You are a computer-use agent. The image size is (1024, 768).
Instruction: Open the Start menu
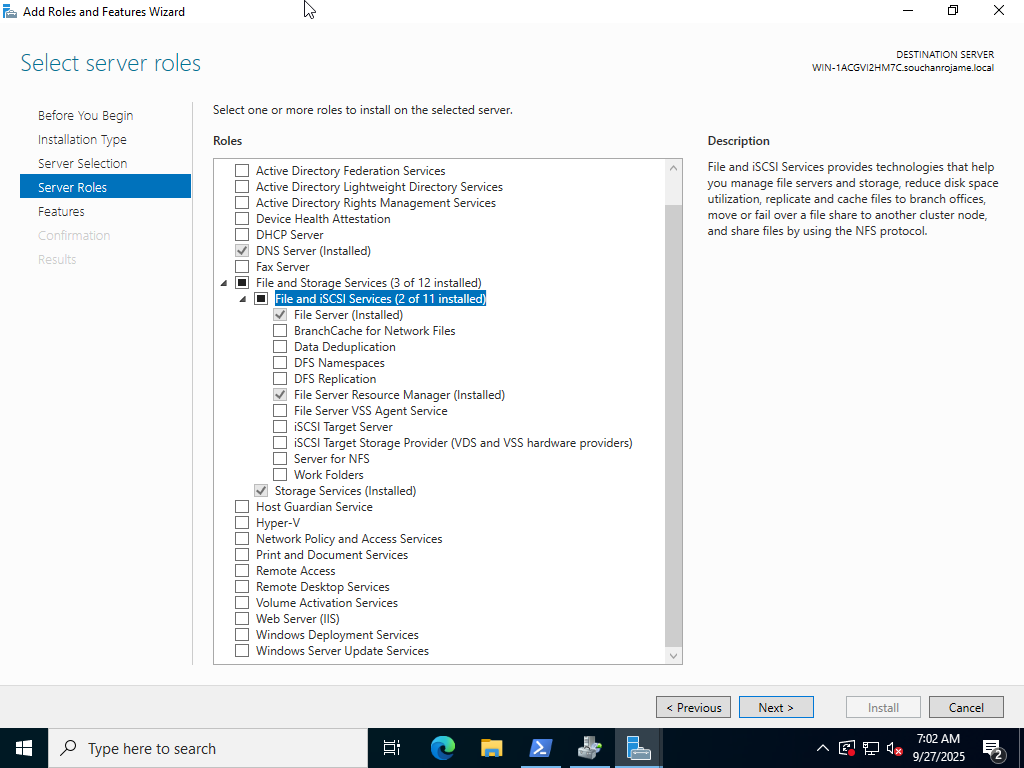click(23, 747)
